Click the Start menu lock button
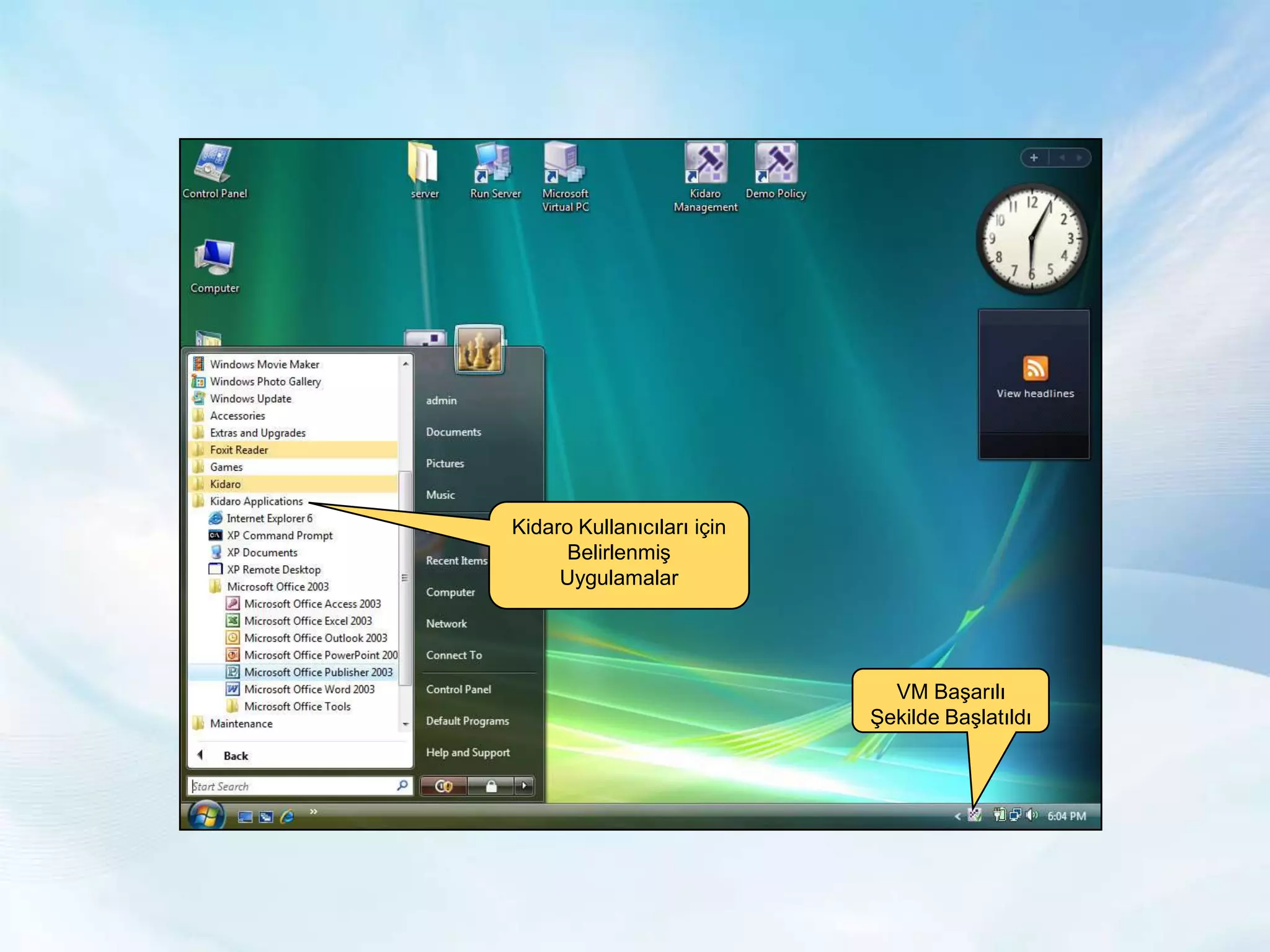This screenshot has width=1270, height=952. pos(491,786)
